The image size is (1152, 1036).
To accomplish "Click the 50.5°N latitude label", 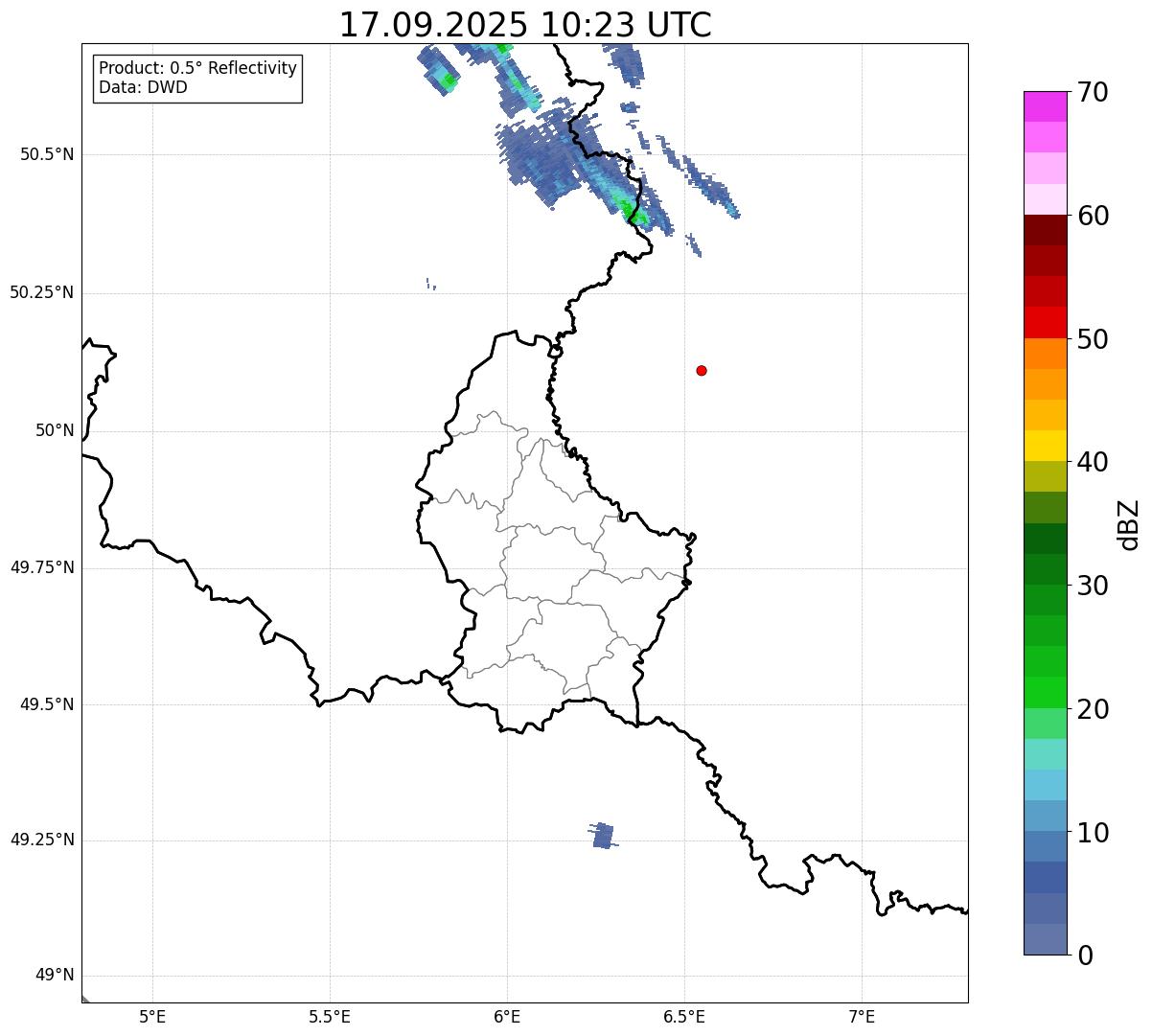I will click(46, 154).
